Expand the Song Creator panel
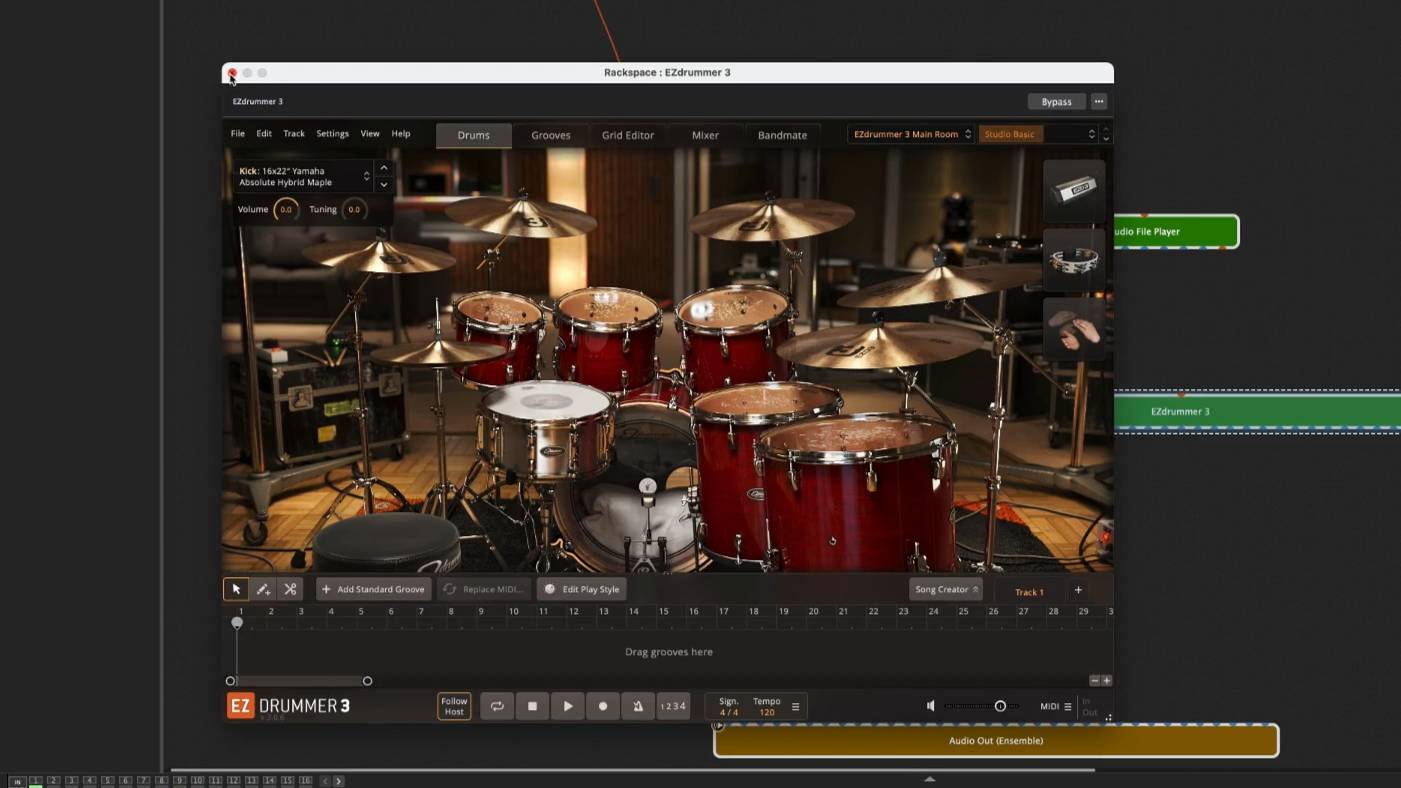 pyautogui.click(x=946, y=589)
